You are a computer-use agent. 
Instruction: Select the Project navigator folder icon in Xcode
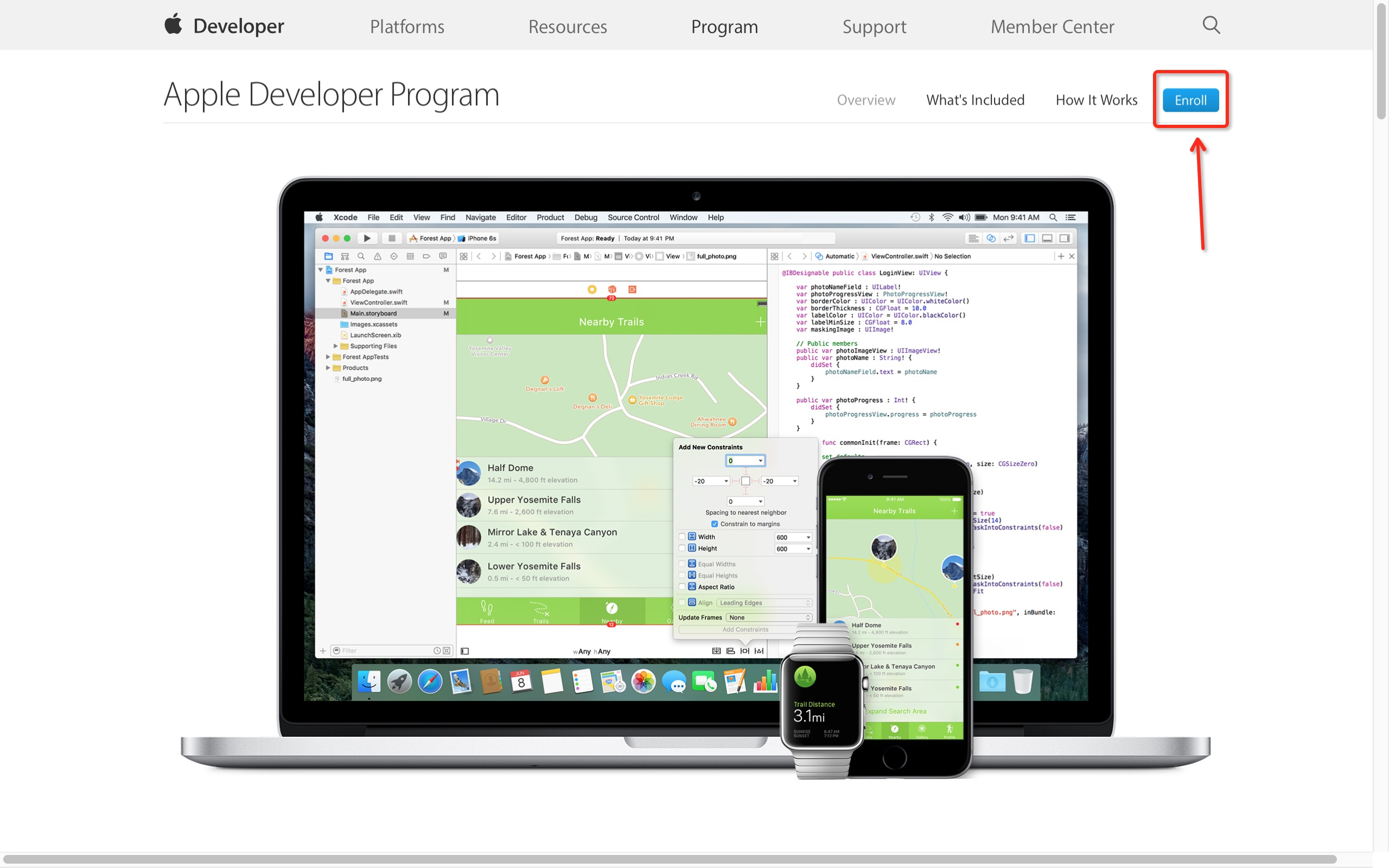pyautogui.click(x=328, y=256)
